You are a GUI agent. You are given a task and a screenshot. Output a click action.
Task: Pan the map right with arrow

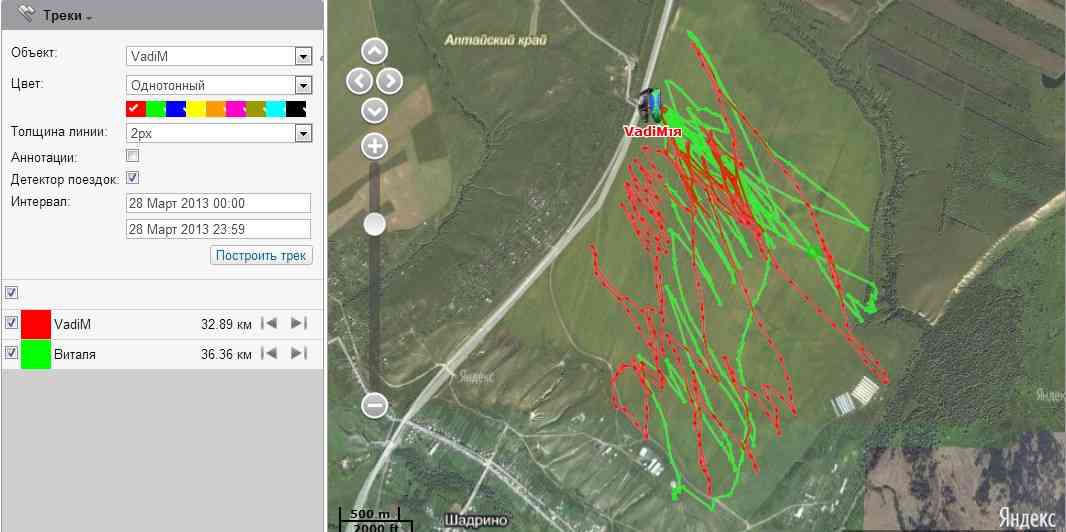coord(390,81)
